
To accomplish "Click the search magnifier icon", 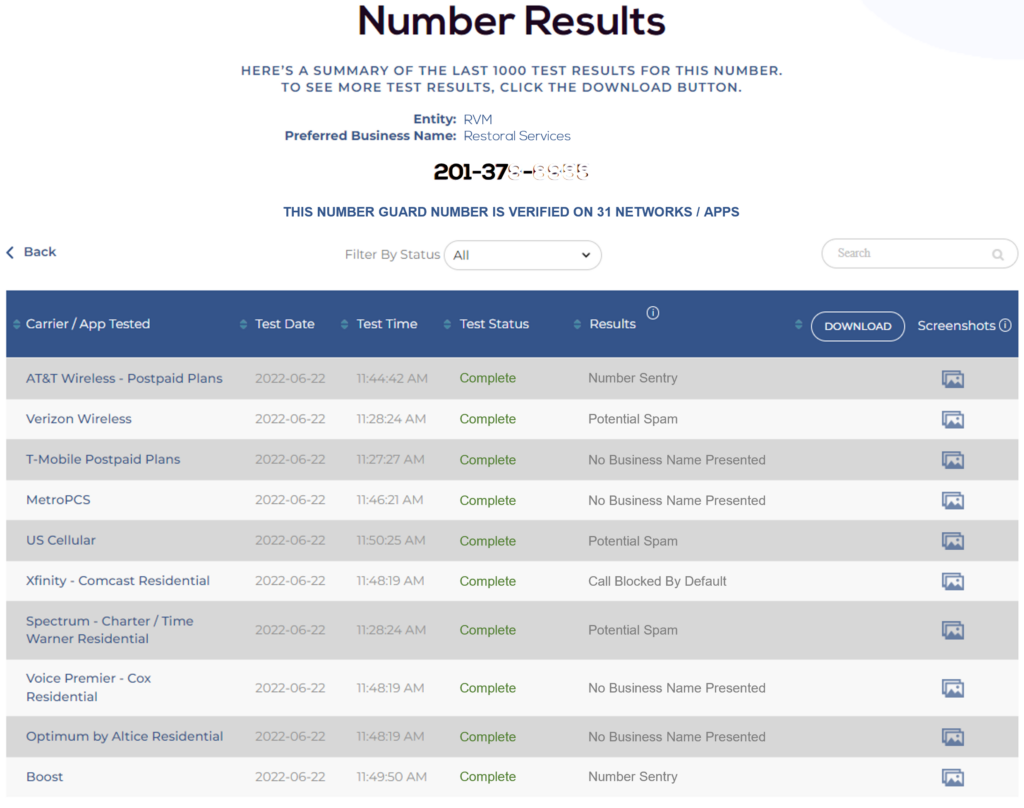I will pyautogui.click(x=997, y=255).
